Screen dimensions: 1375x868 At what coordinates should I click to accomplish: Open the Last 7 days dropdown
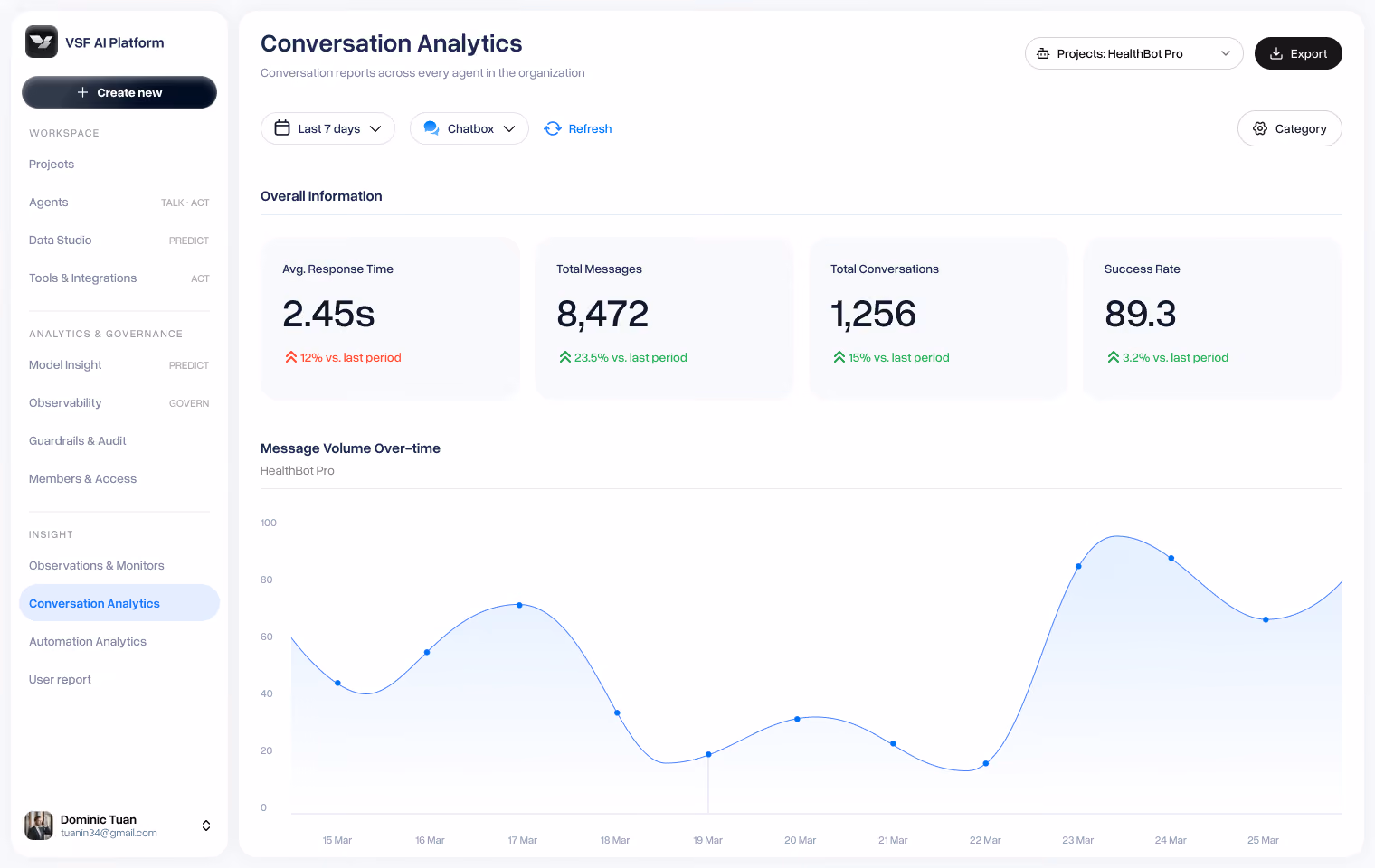(x=327, y=128)
